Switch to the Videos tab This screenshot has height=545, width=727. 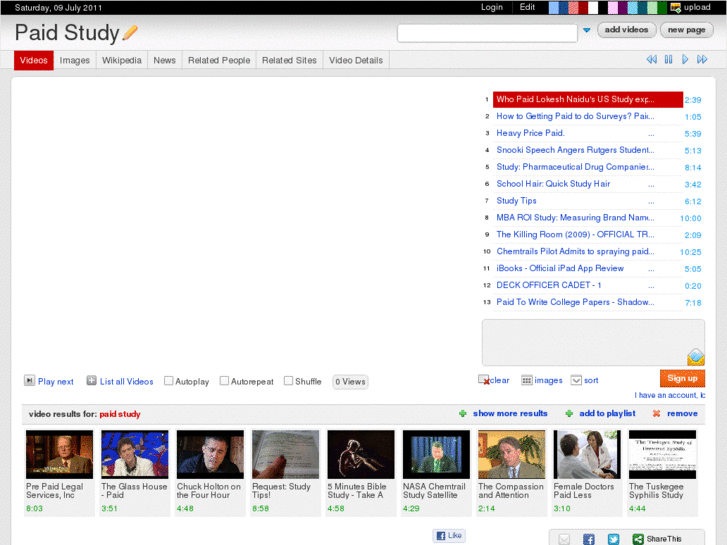(33, 60)
